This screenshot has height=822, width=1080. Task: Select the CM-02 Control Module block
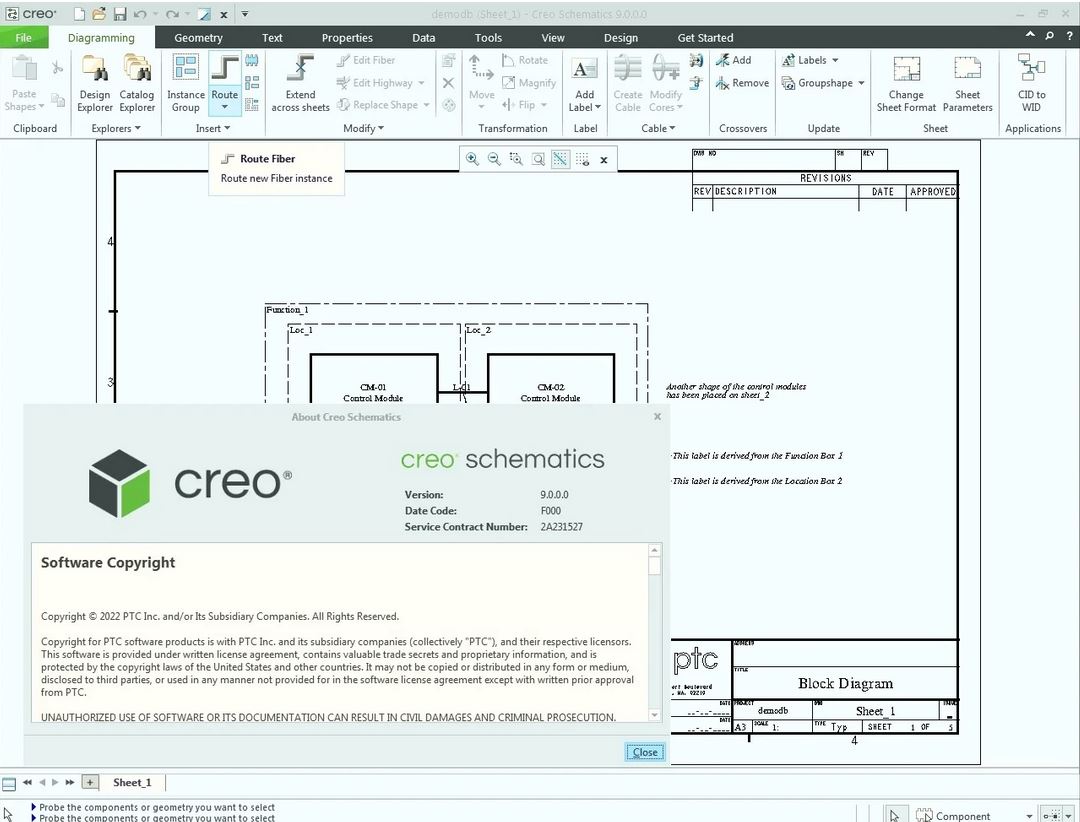[x=550, y=378]
